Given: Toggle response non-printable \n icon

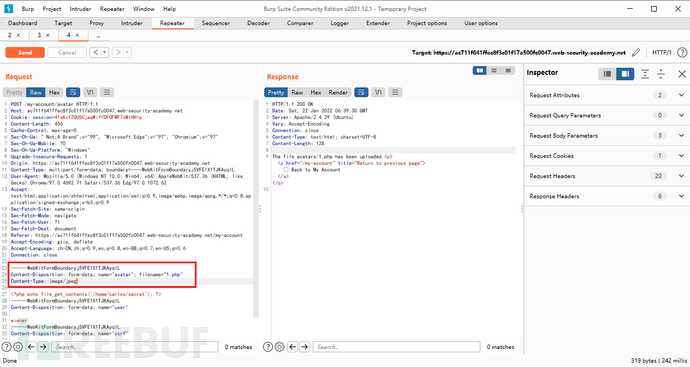Looking at the screenshot, I should 378,92.
